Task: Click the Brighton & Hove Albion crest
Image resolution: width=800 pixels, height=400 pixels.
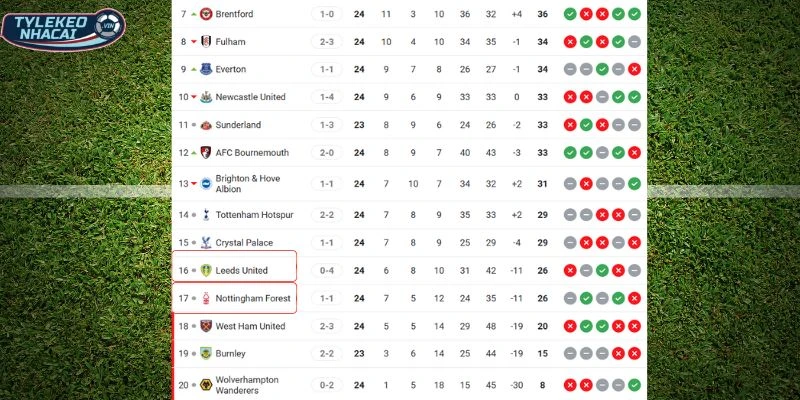Action: pyautogui.click(x=206, y=184)
